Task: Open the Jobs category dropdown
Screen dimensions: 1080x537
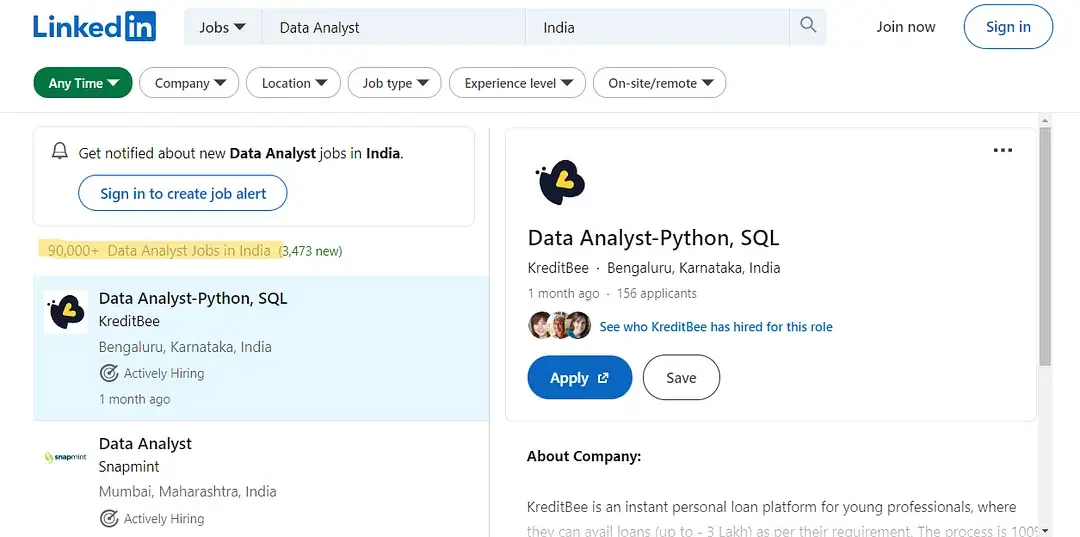Action: [222, 27]
